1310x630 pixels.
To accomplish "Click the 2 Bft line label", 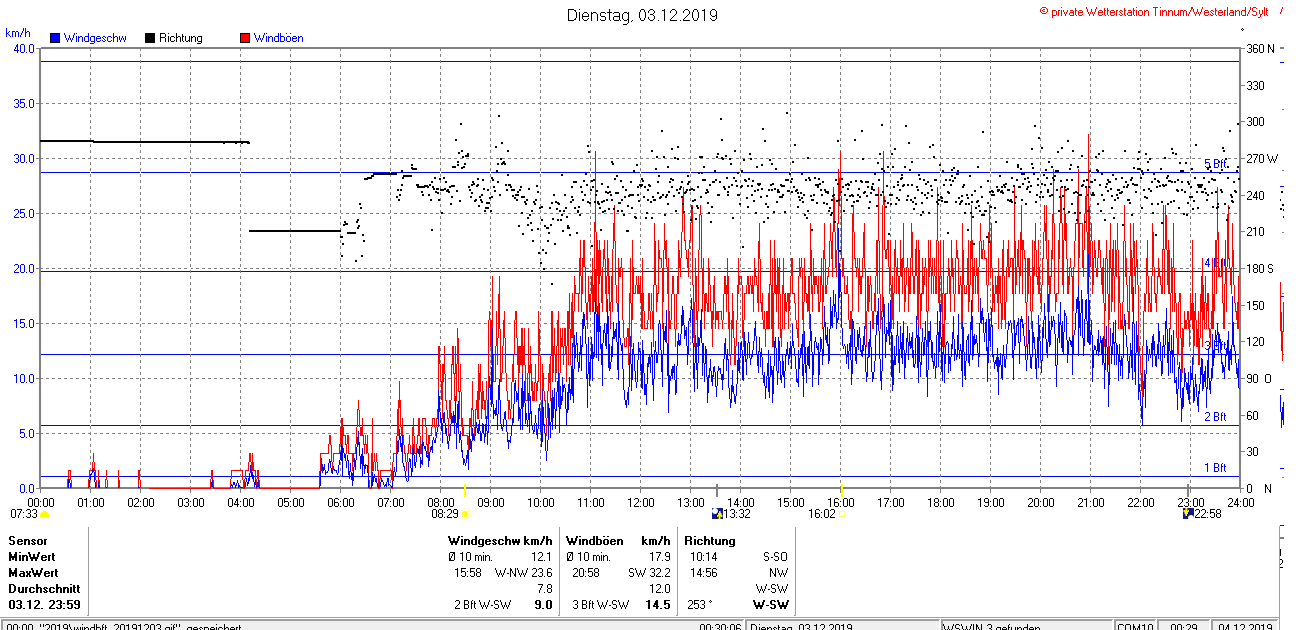I will 1215,417.
